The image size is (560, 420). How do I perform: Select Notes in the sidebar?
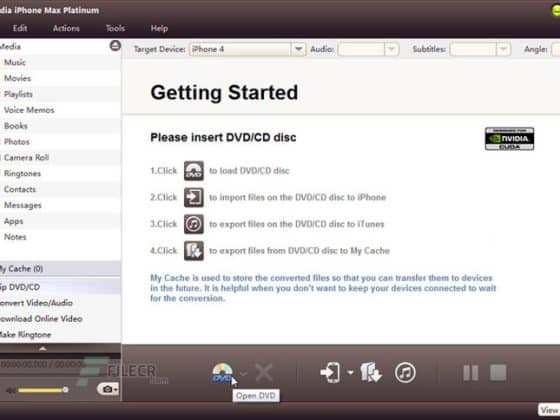60,237
